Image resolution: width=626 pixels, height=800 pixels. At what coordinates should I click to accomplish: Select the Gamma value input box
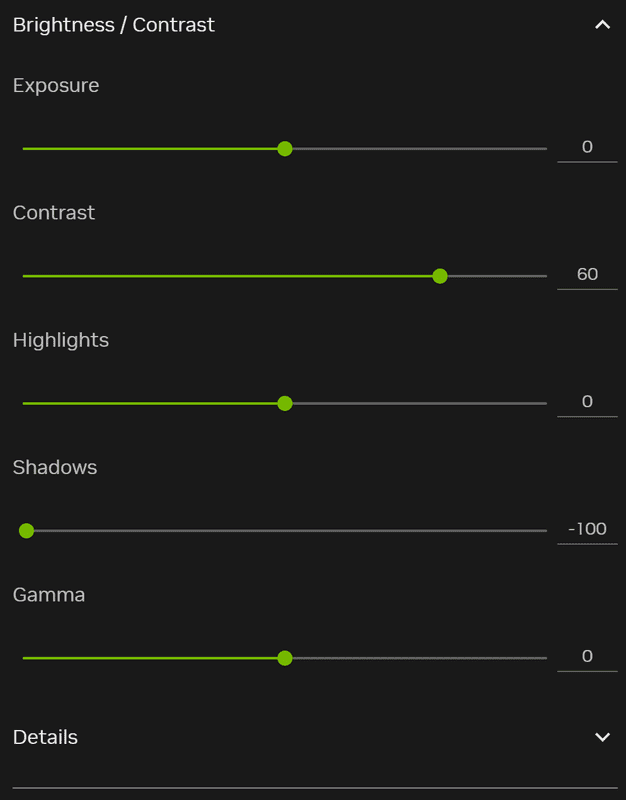pos(587,656)
